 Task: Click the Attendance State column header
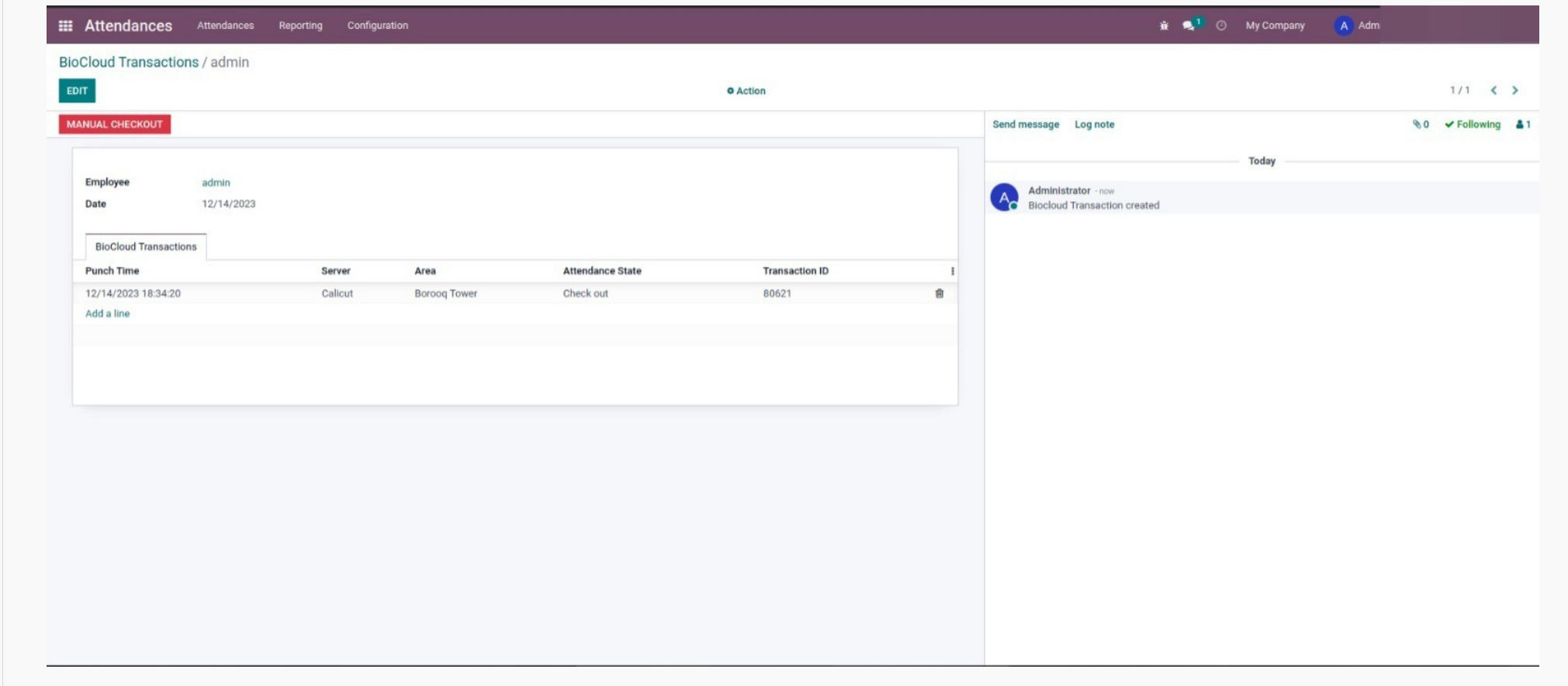pos(602,271)
